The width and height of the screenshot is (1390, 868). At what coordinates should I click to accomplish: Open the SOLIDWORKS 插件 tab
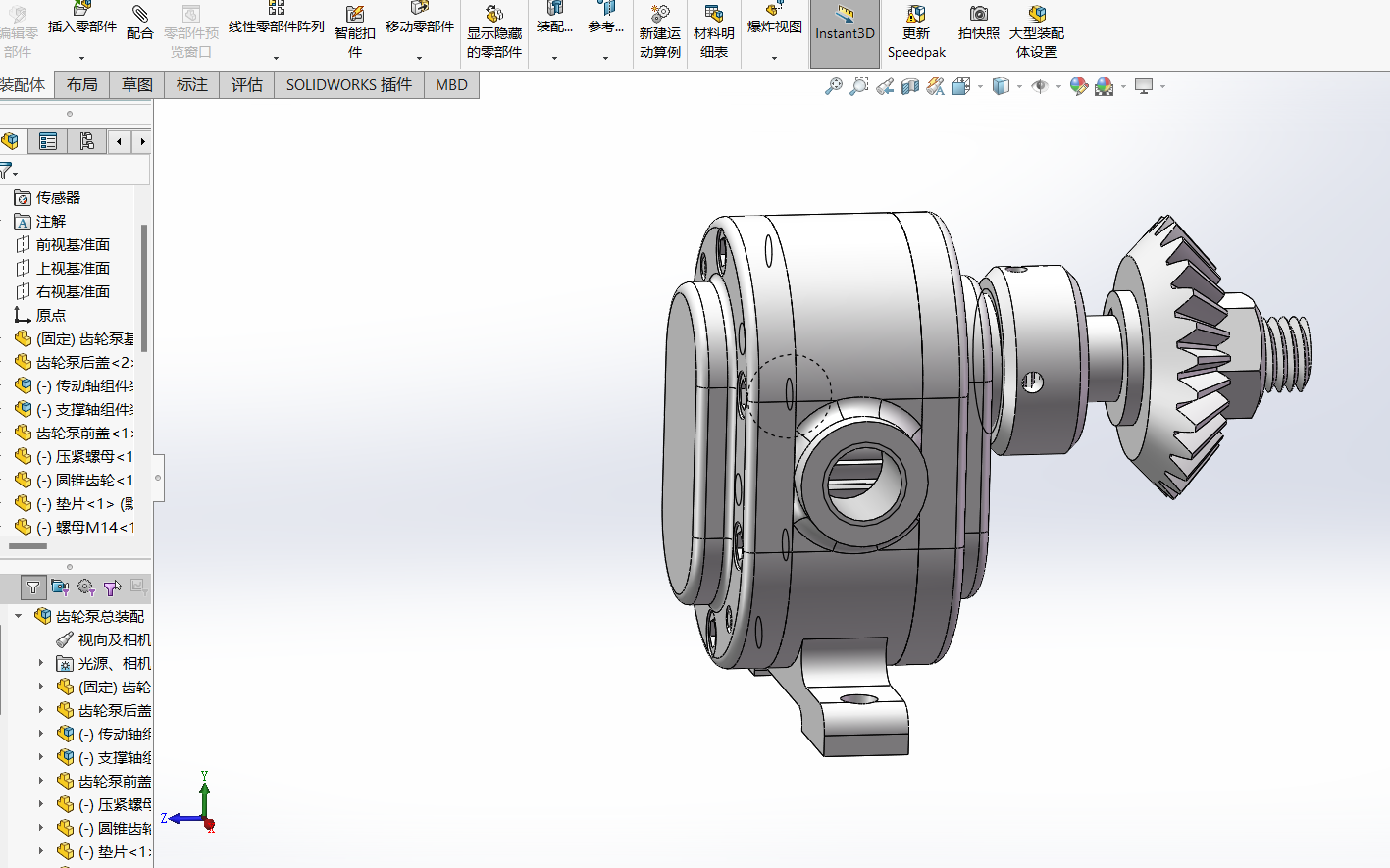[348, 85]
